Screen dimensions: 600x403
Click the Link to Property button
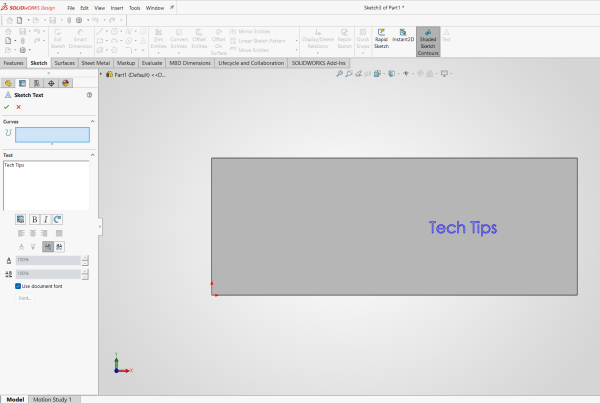21,219
